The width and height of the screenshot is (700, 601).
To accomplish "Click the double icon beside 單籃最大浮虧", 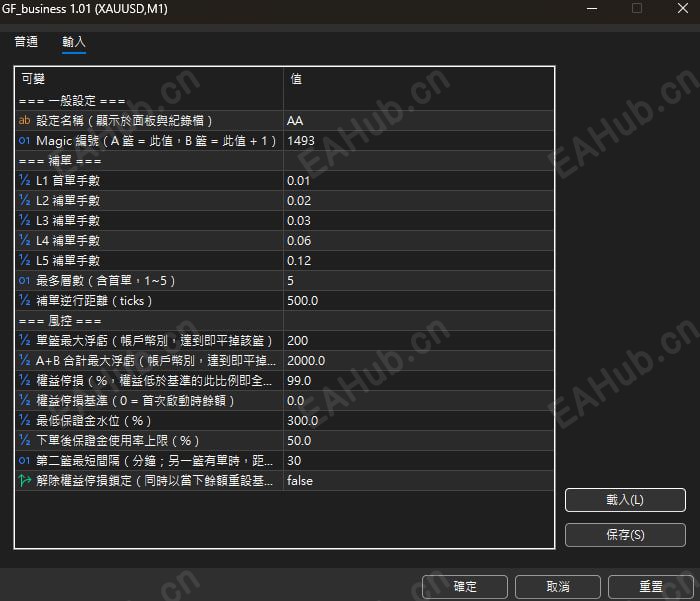I will tap(25, 340).
